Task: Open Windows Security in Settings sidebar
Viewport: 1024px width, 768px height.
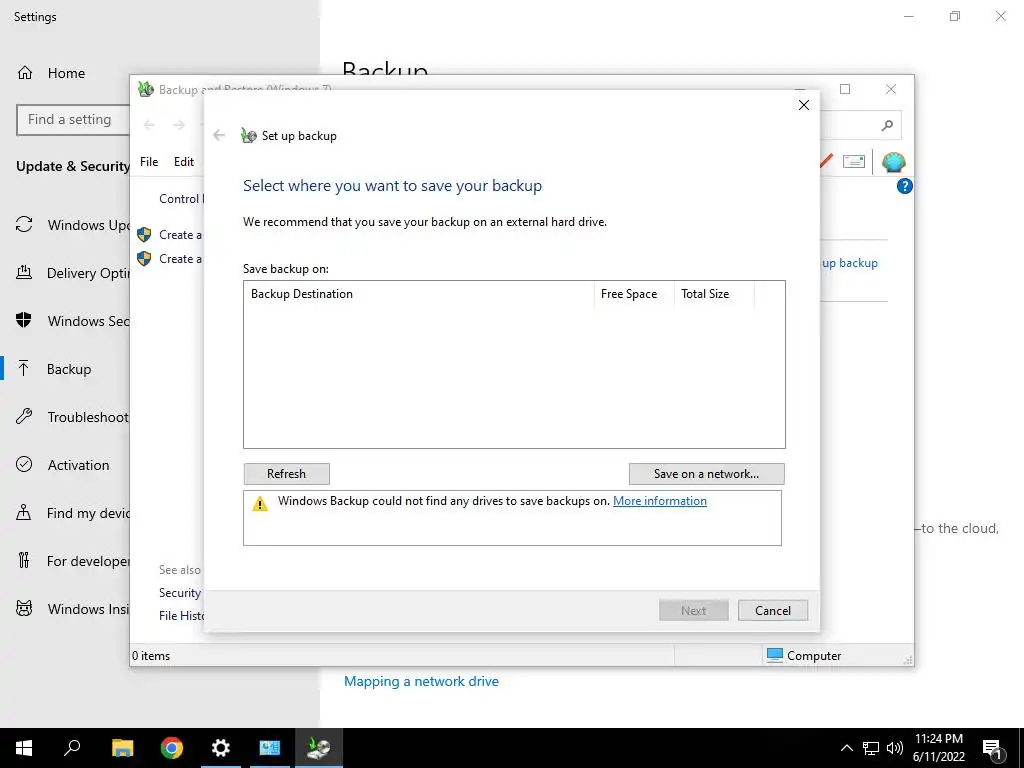Action: [73, 321]
